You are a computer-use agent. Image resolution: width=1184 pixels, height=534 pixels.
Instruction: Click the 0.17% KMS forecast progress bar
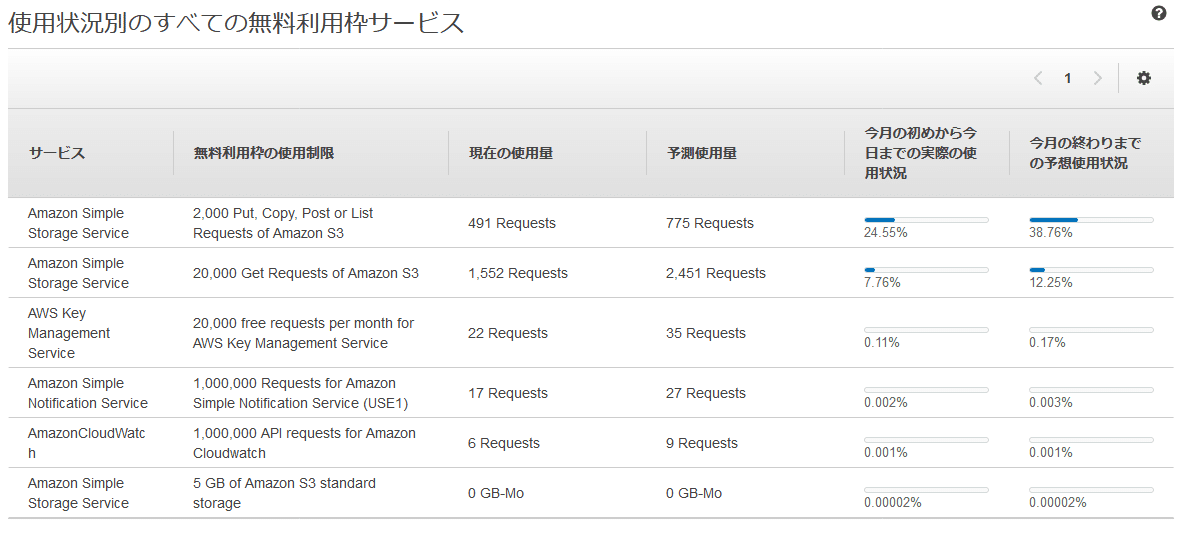tap(1091, 330)
